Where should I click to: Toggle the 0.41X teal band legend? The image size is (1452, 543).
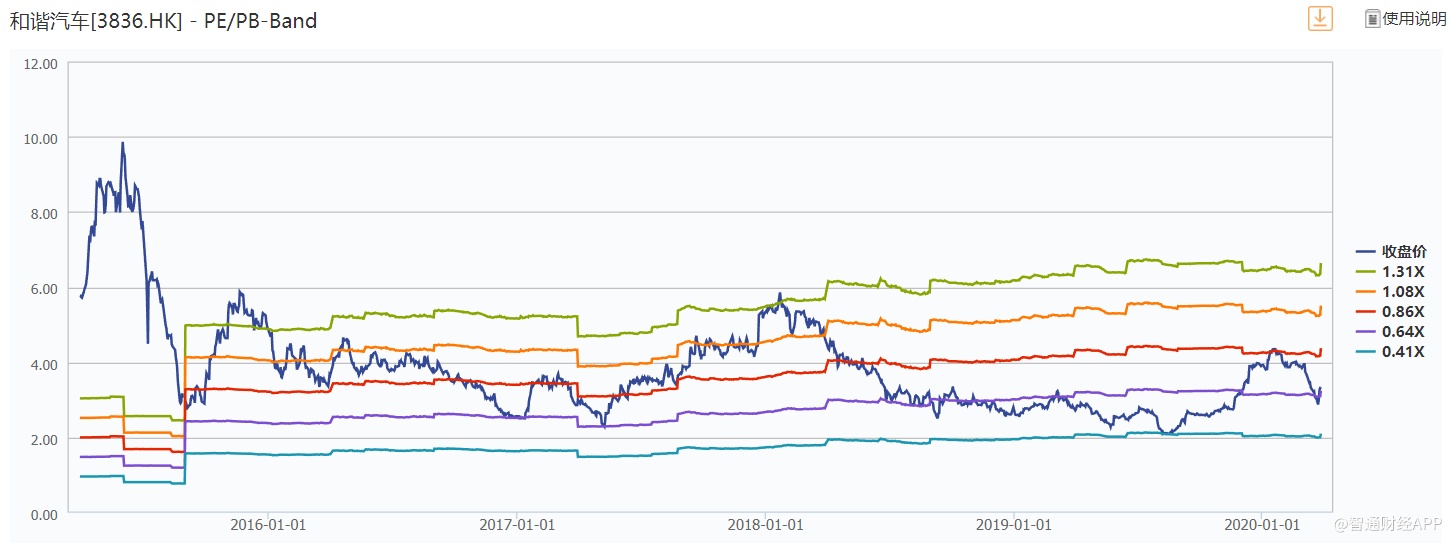coord(1402,351)
